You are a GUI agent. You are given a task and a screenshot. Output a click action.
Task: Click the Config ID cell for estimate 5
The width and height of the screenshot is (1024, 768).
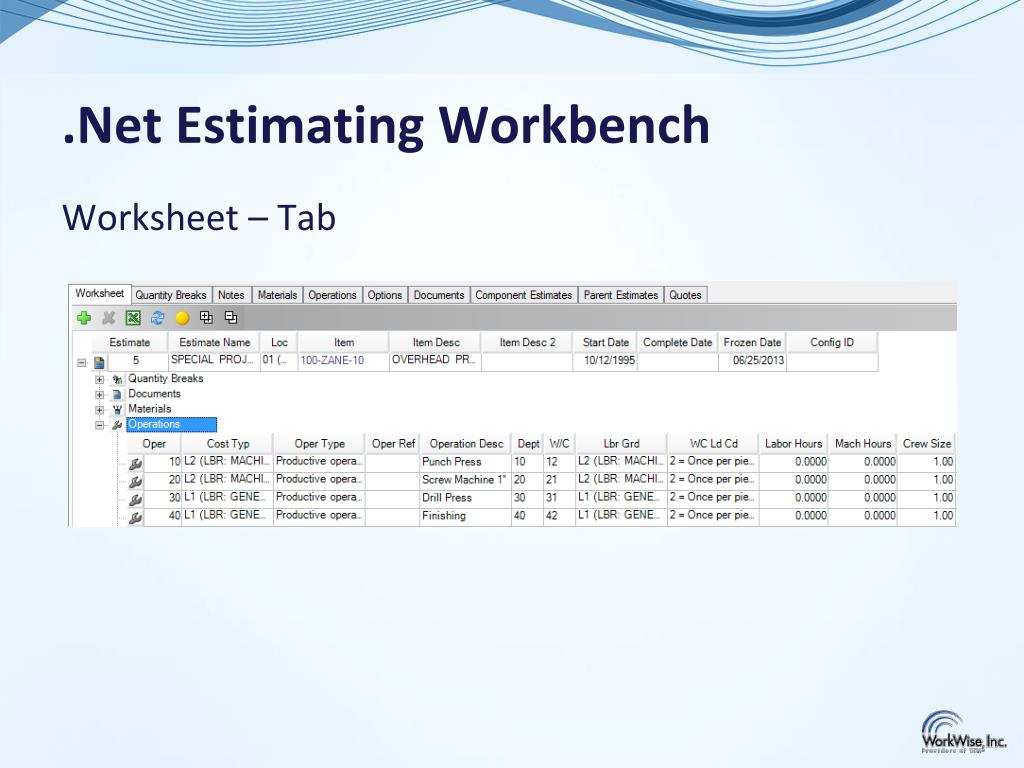[x=832, y=360]
